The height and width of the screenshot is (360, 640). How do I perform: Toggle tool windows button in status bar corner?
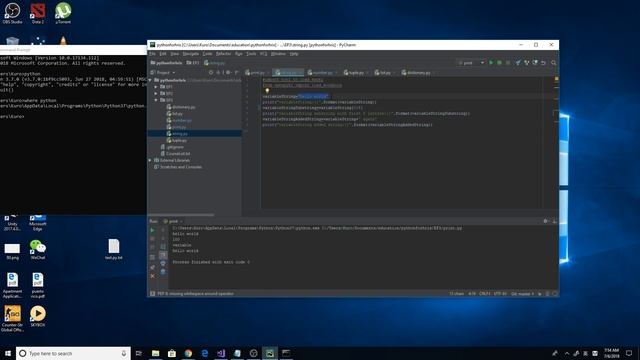152,293
